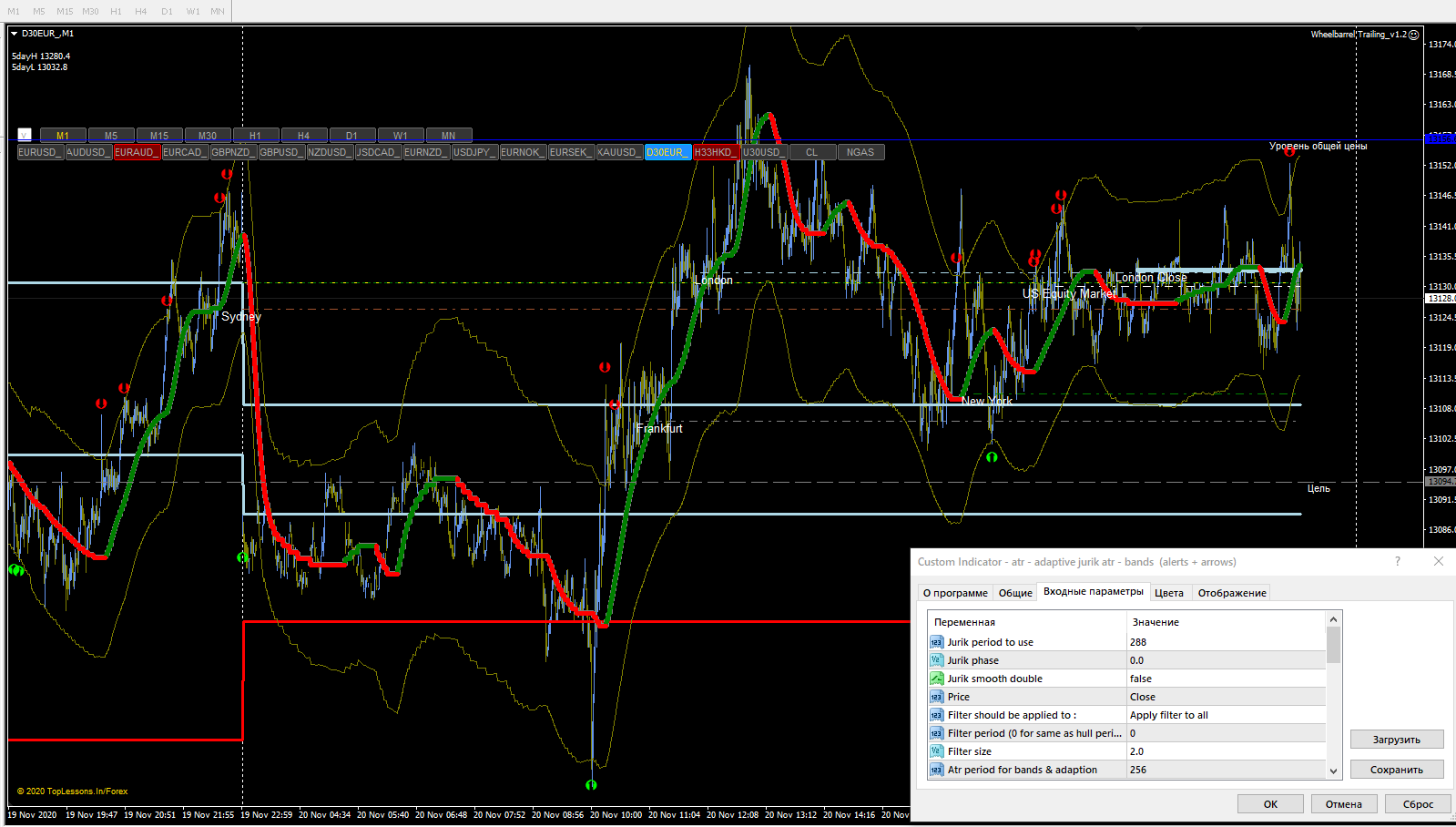This screenshot has width=1456, height=827.
Task: Click the dialog help question mark icon
Action: [x=1397, y=561]
